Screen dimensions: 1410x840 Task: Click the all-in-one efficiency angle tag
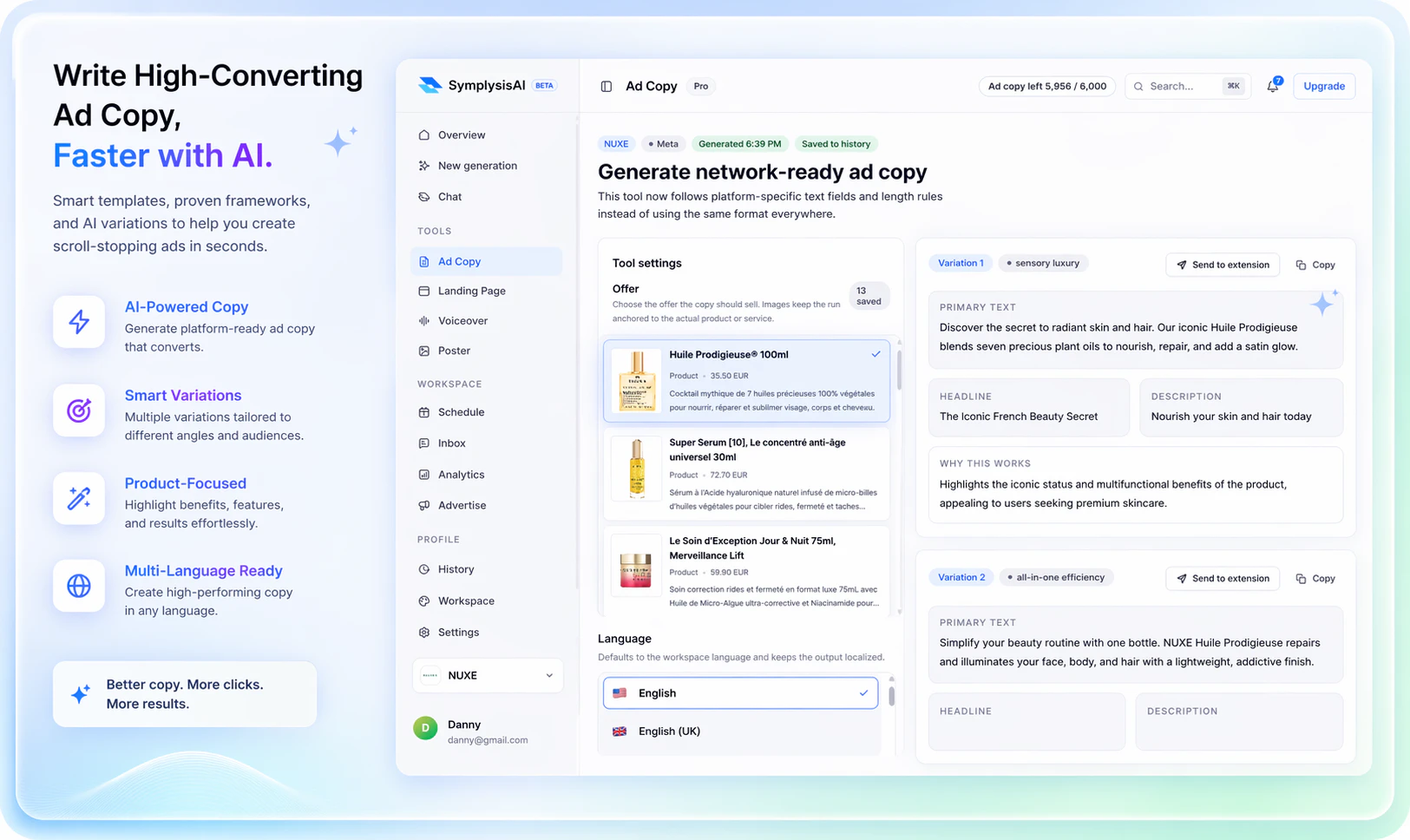(x=1056, y=577)
